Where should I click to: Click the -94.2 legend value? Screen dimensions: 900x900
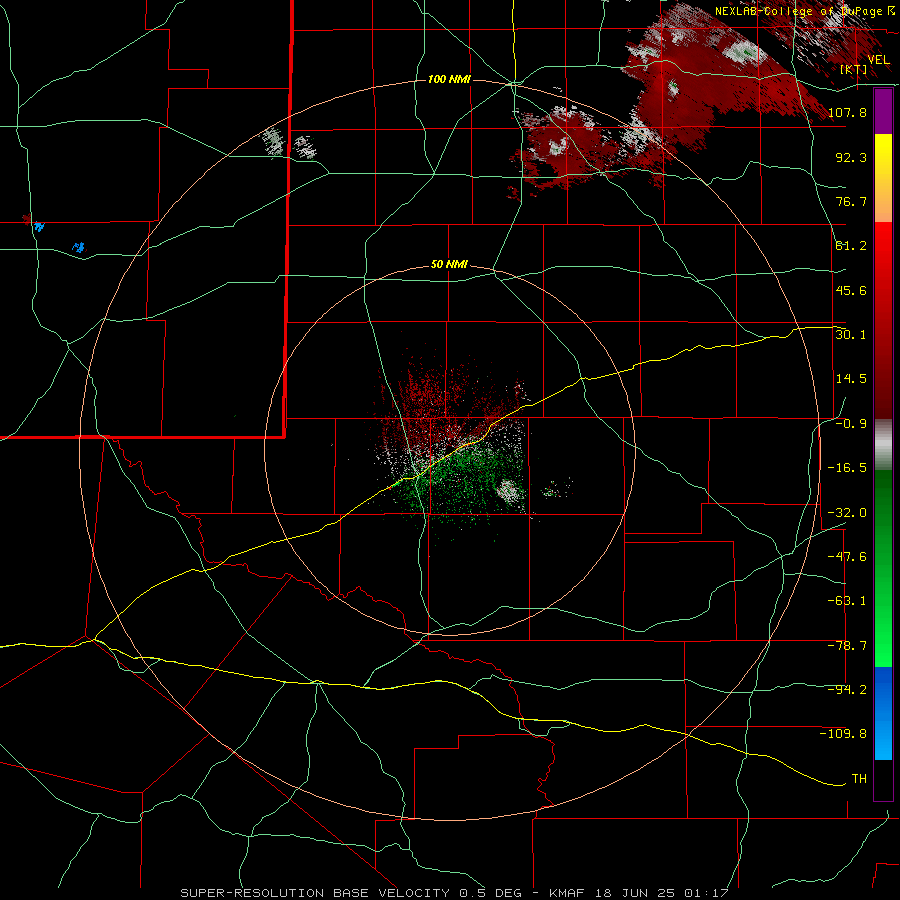847,690
